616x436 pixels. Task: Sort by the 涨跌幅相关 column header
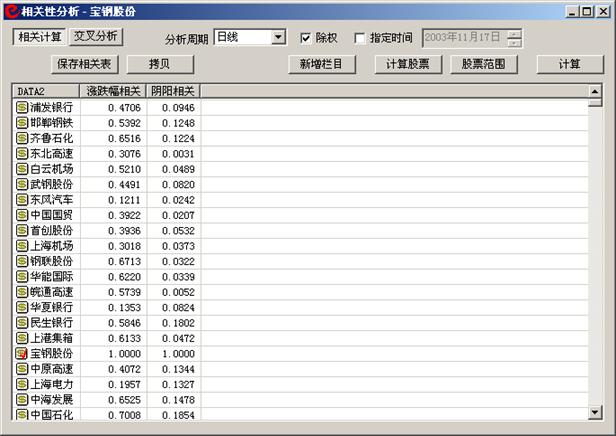coord(113,91)
